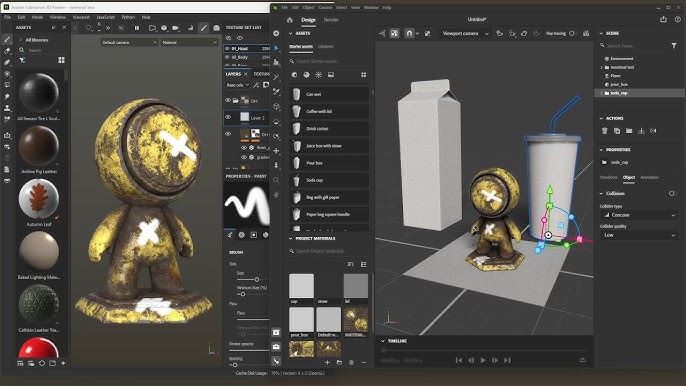Click delete icon under Project Materials
The height and width of the screenshot is (386, 686).
point(351,362)
